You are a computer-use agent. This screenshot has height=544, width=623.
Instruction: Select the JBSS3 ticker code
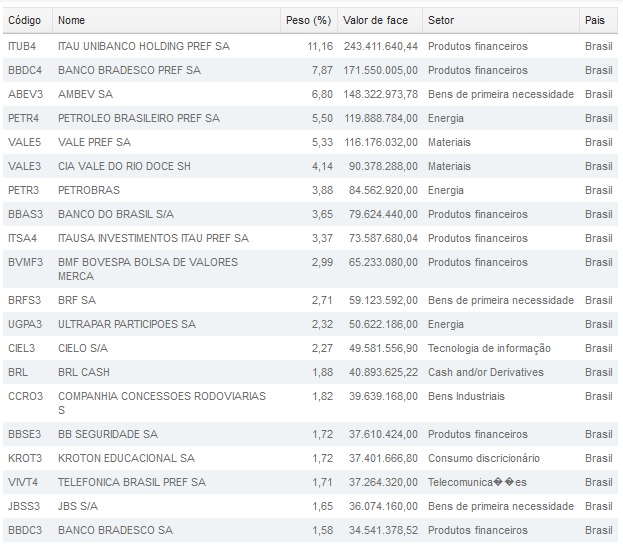click(x=24, y=506)
